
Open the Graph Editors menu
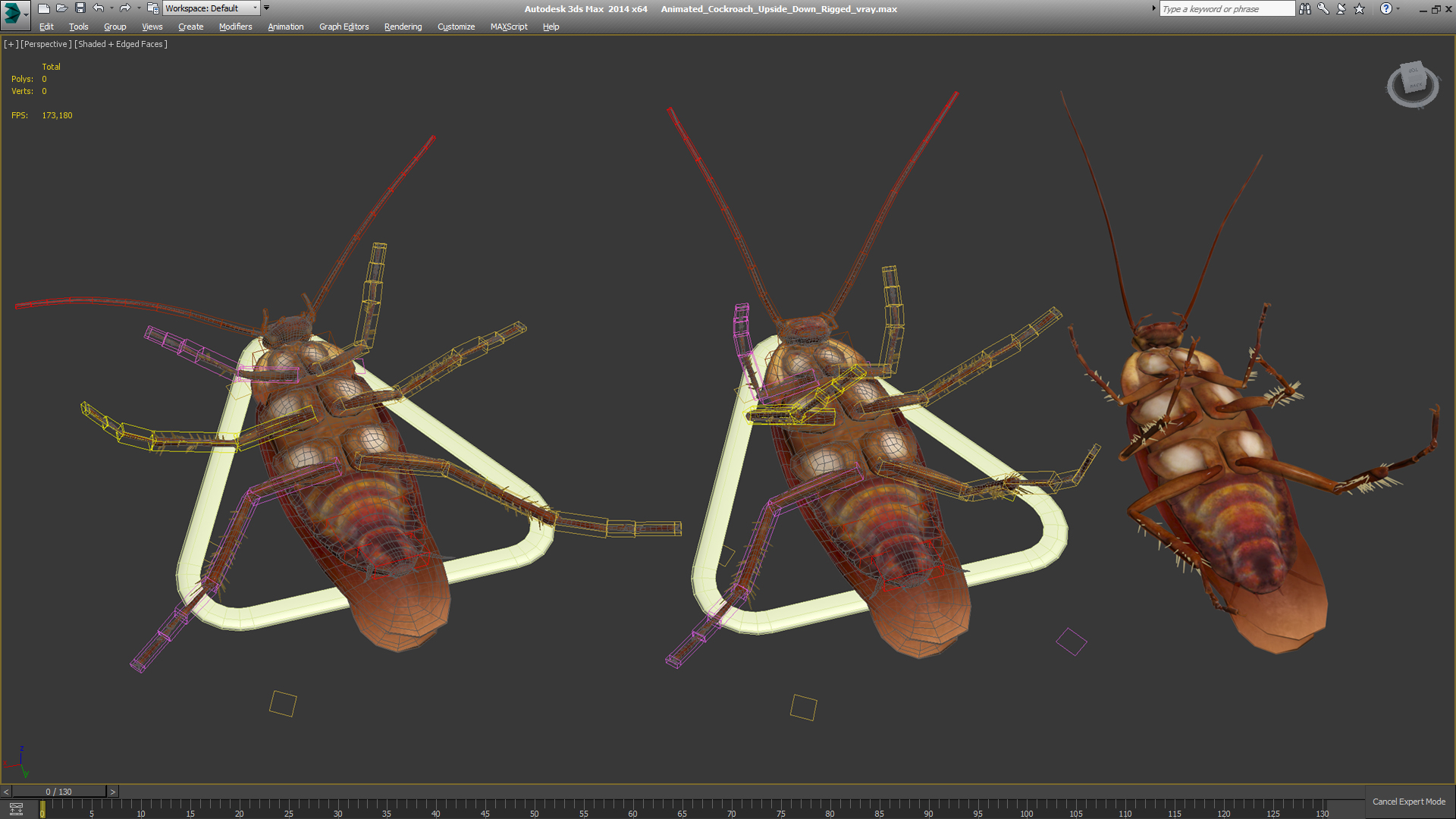344,27
